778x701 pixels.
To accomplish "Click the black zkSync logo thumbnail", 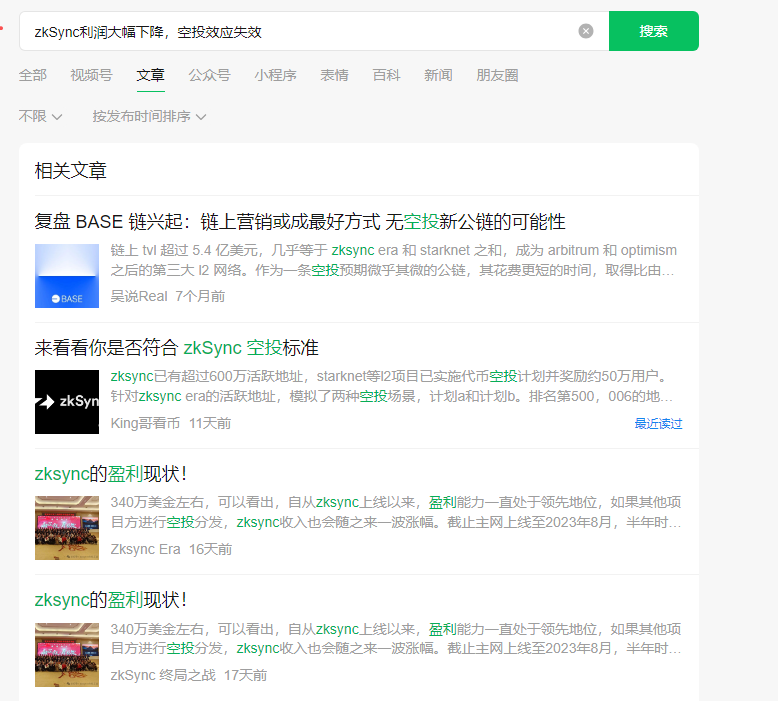I will [67, 402].
